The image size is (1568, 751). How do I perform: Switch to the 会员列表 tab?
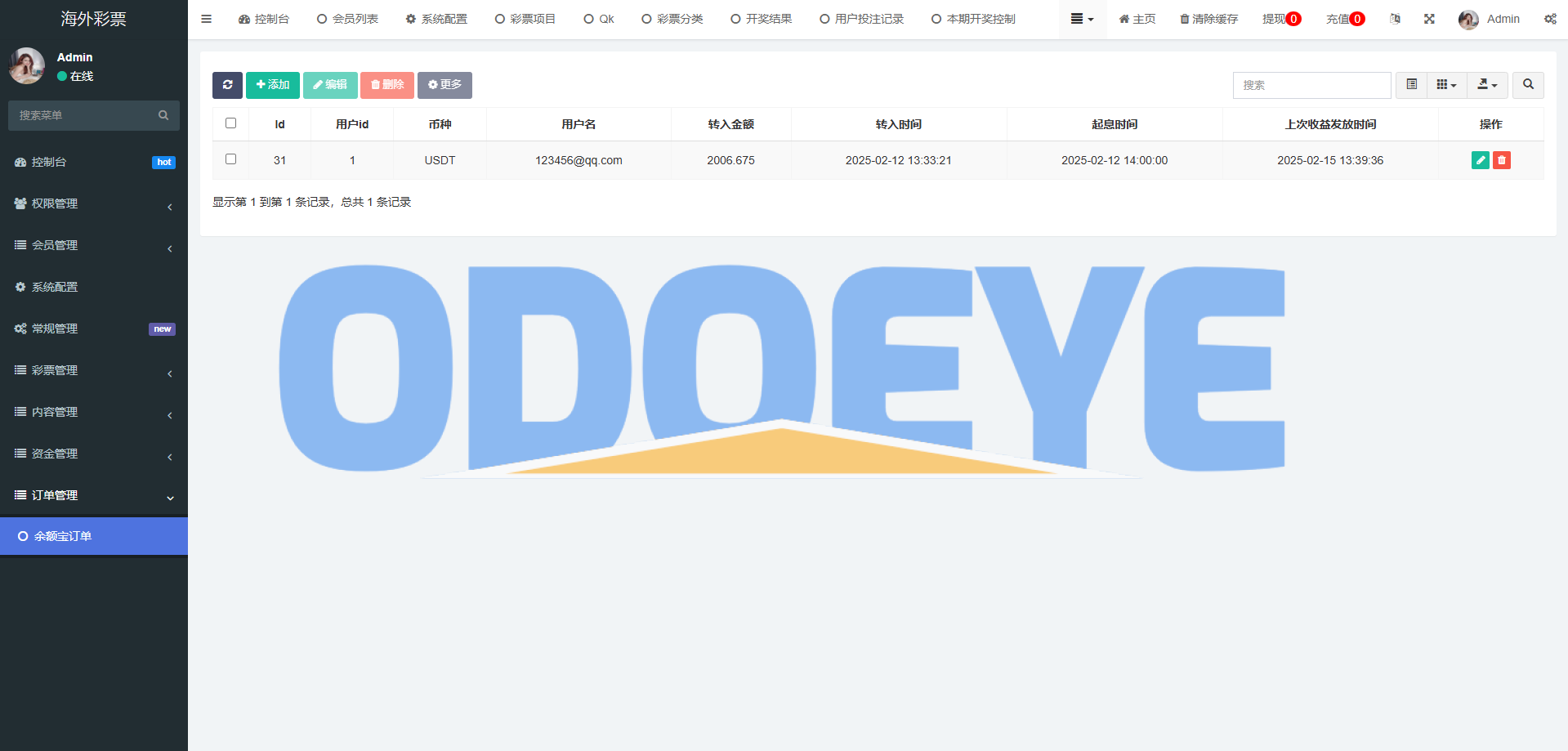(x=347, y=19)
